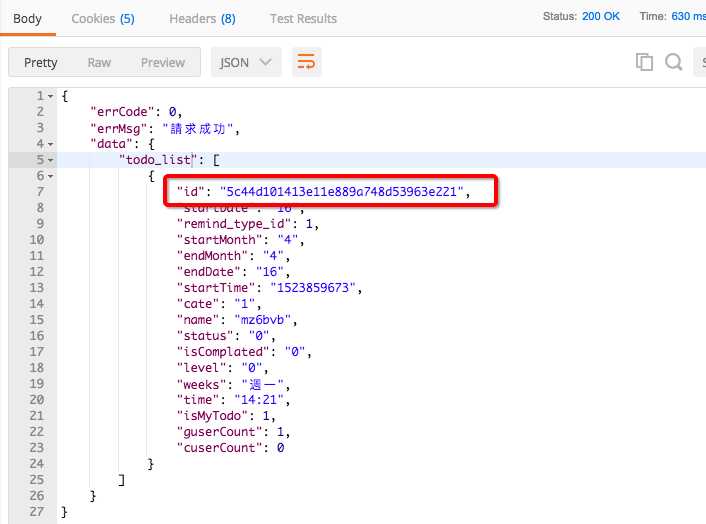Toggle the line wrap icon

pyautogui.click(x=306, y=62)
